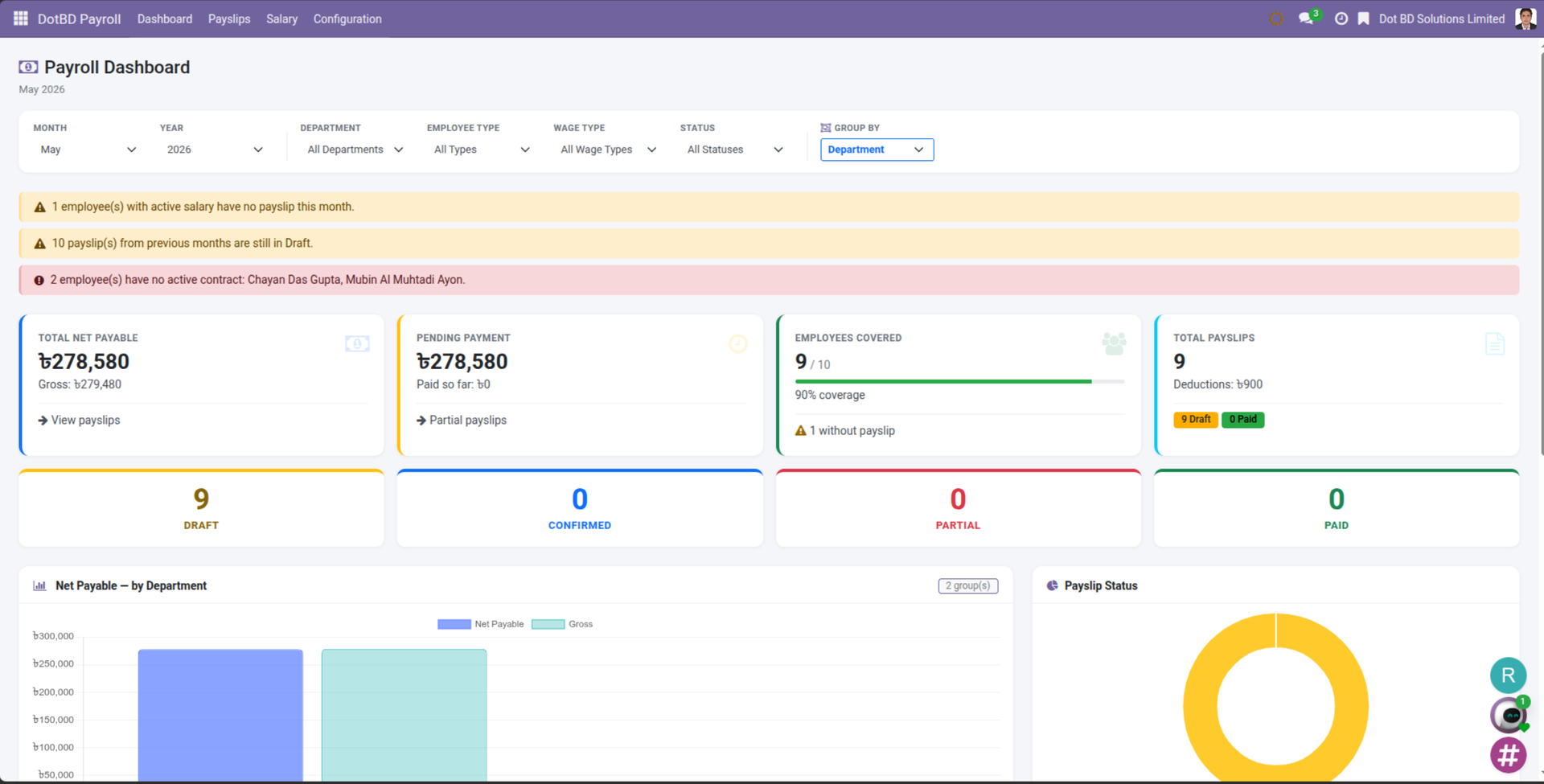Click the blue Net Payable bar in chart
Image resolution: width=1544 pixels, height=784 pixels.
point(220,716)
